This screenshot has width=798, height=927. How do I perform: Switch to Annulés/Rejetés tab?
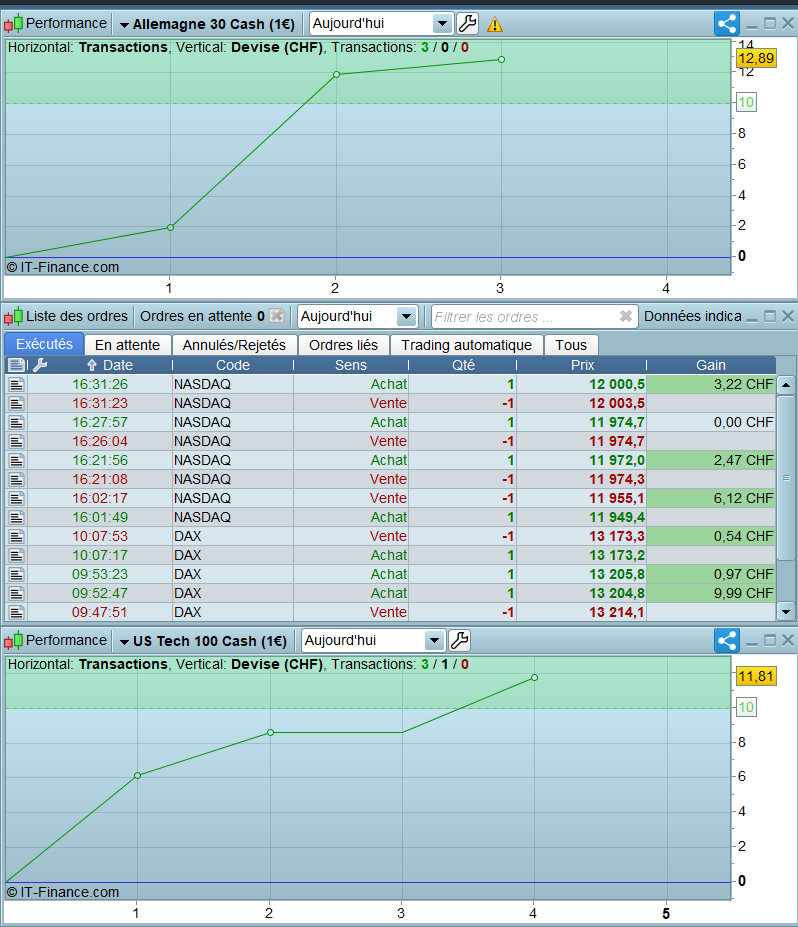[234, 345]
